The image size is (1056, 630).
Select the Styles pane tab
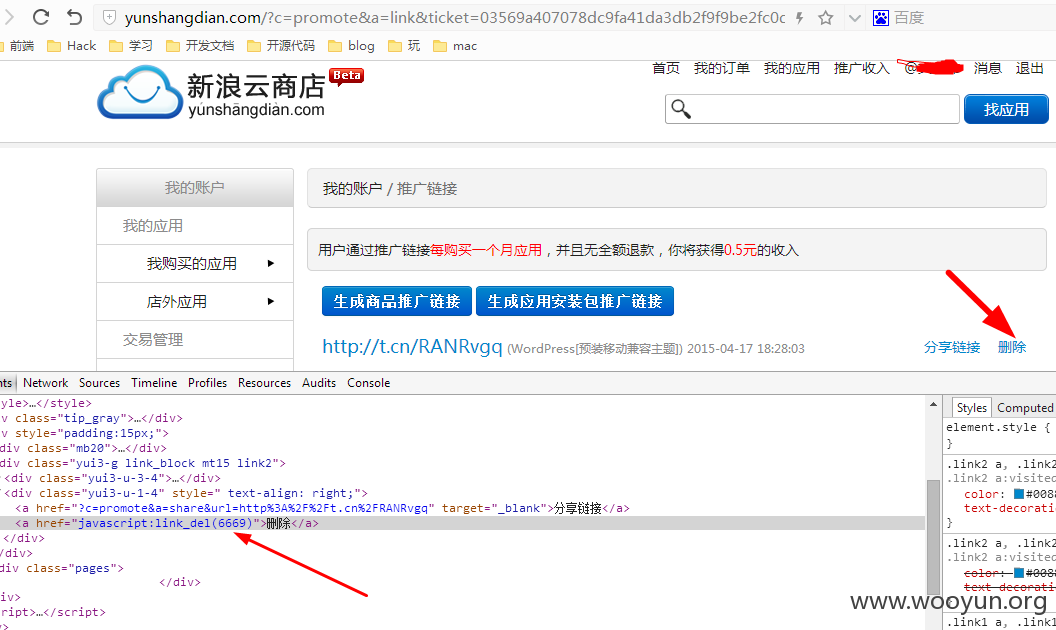pyautogui.click(x=971, y=408)
